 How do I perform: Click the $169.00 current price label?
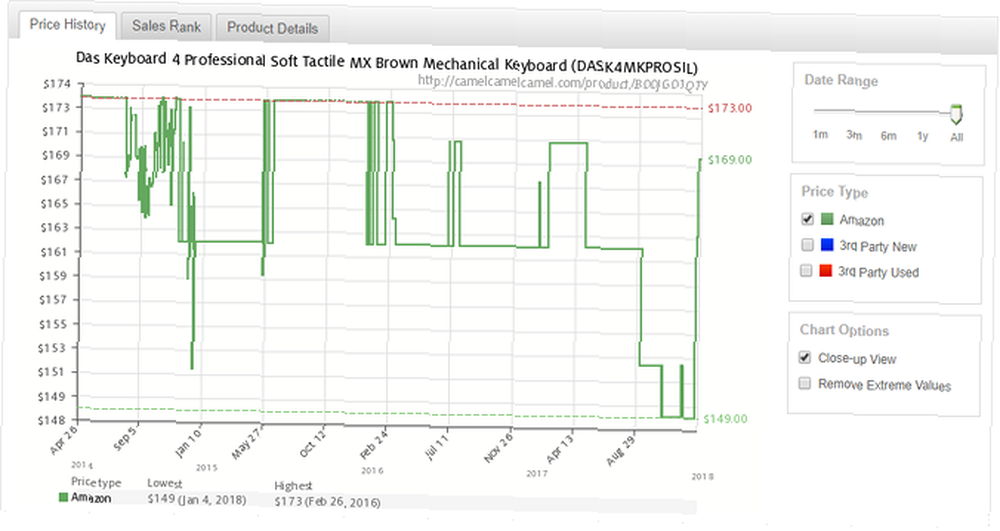[x=730, y=159]
